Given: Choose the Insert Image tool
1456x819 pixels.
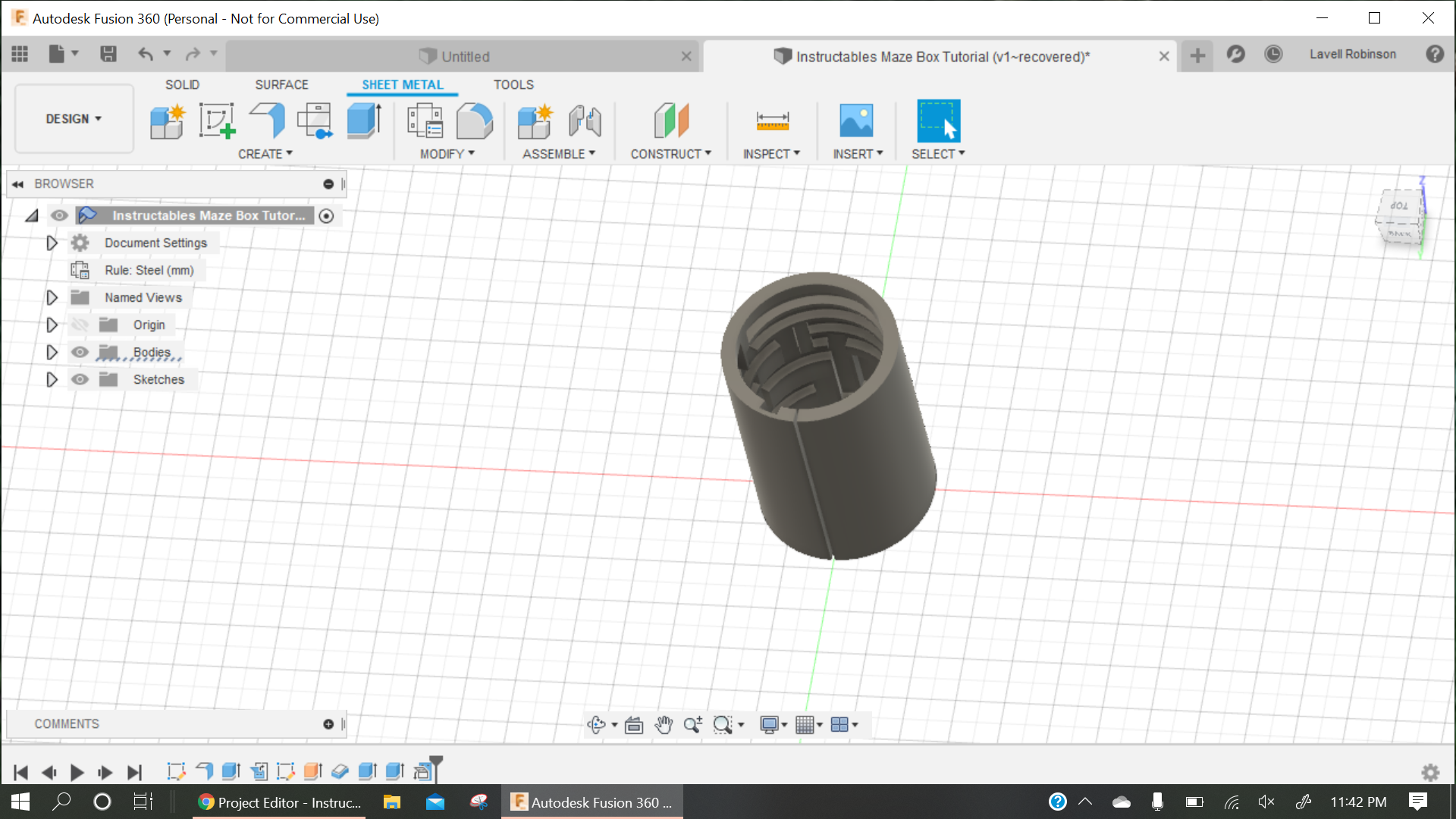Looking at the screenshot, I should [857, 121].
